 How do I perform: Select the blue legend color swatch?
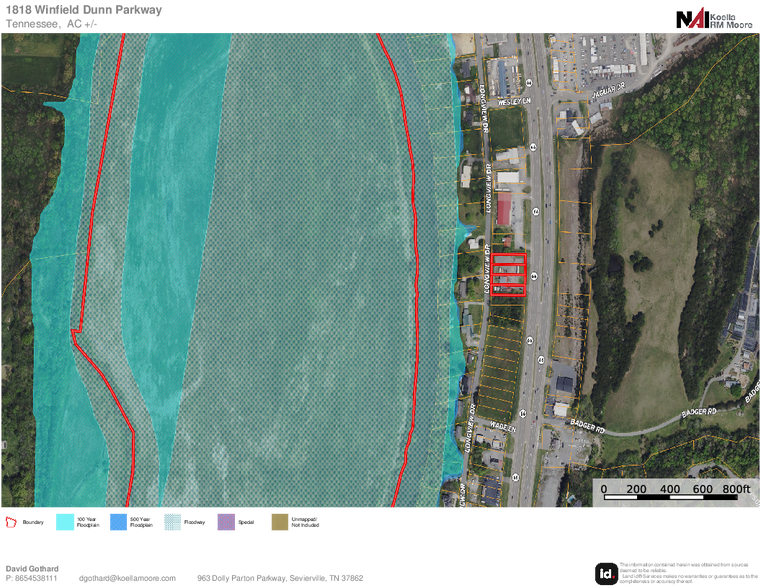(x=118, y=522)
